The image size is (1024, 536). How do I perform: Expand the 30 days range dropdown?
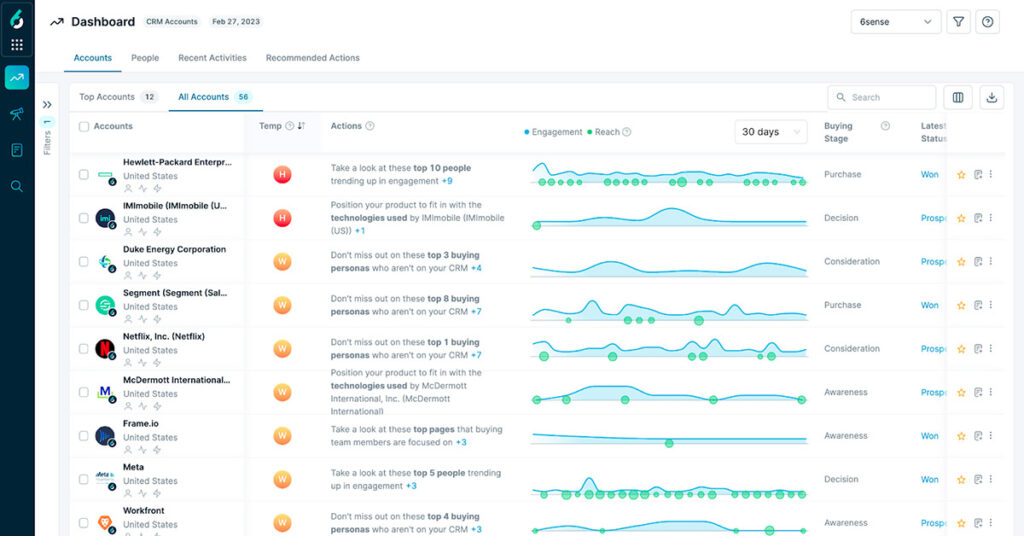click(x=771, y=132)
